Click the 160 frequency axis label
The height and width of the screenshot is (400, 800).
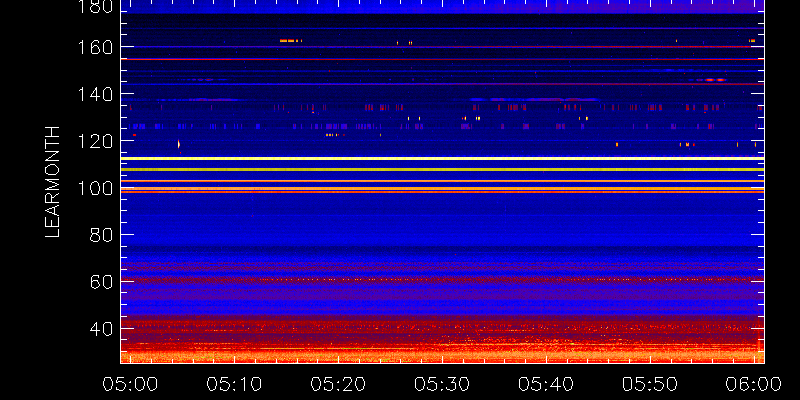[95, 47]
